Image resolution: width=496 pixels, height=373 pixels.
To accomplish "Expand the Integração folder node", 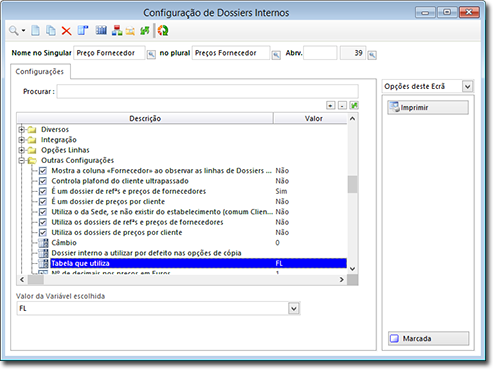I will coord(22,140).
